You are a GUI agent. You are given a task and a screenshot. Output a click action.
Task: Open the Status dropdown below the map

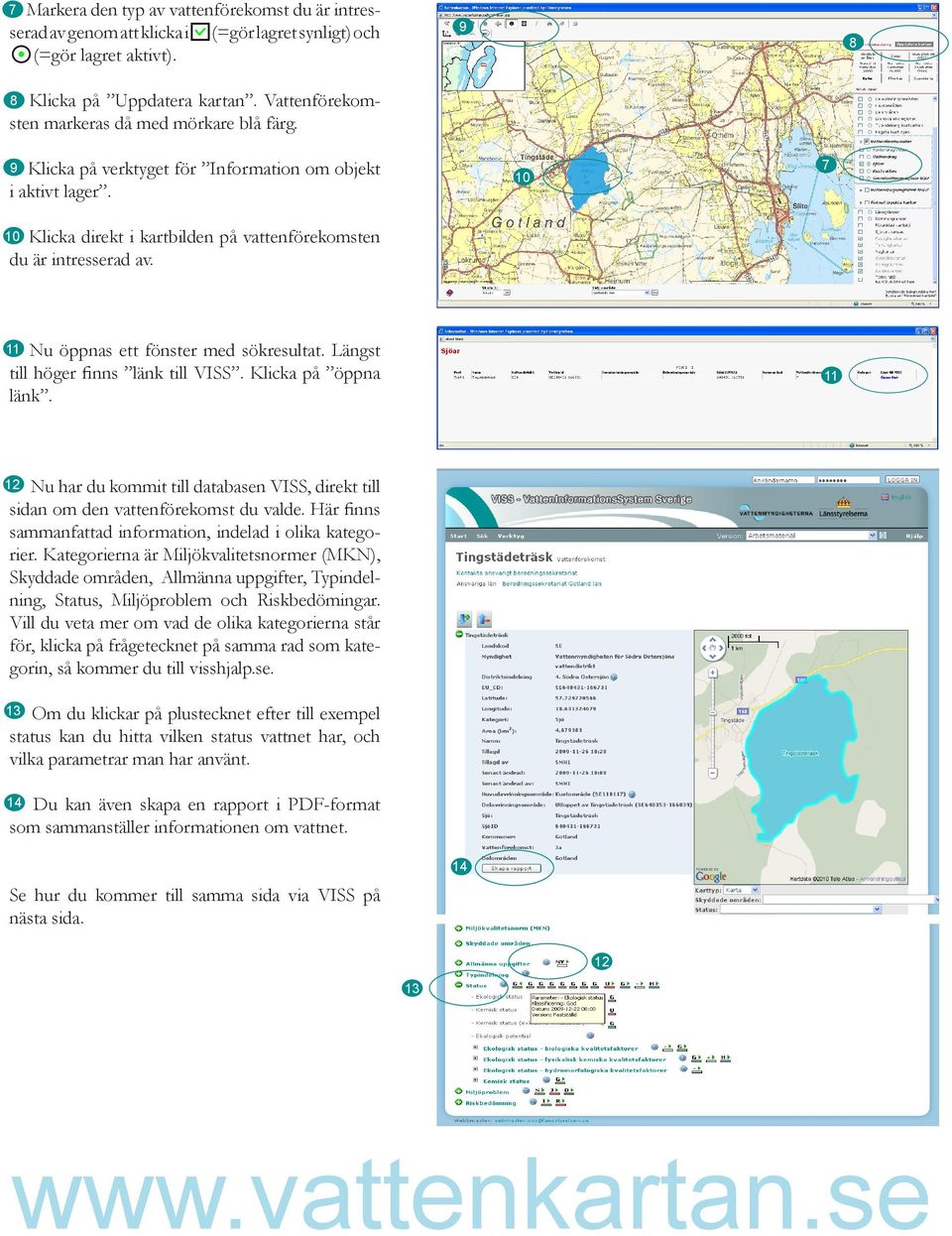pos(800,909)
